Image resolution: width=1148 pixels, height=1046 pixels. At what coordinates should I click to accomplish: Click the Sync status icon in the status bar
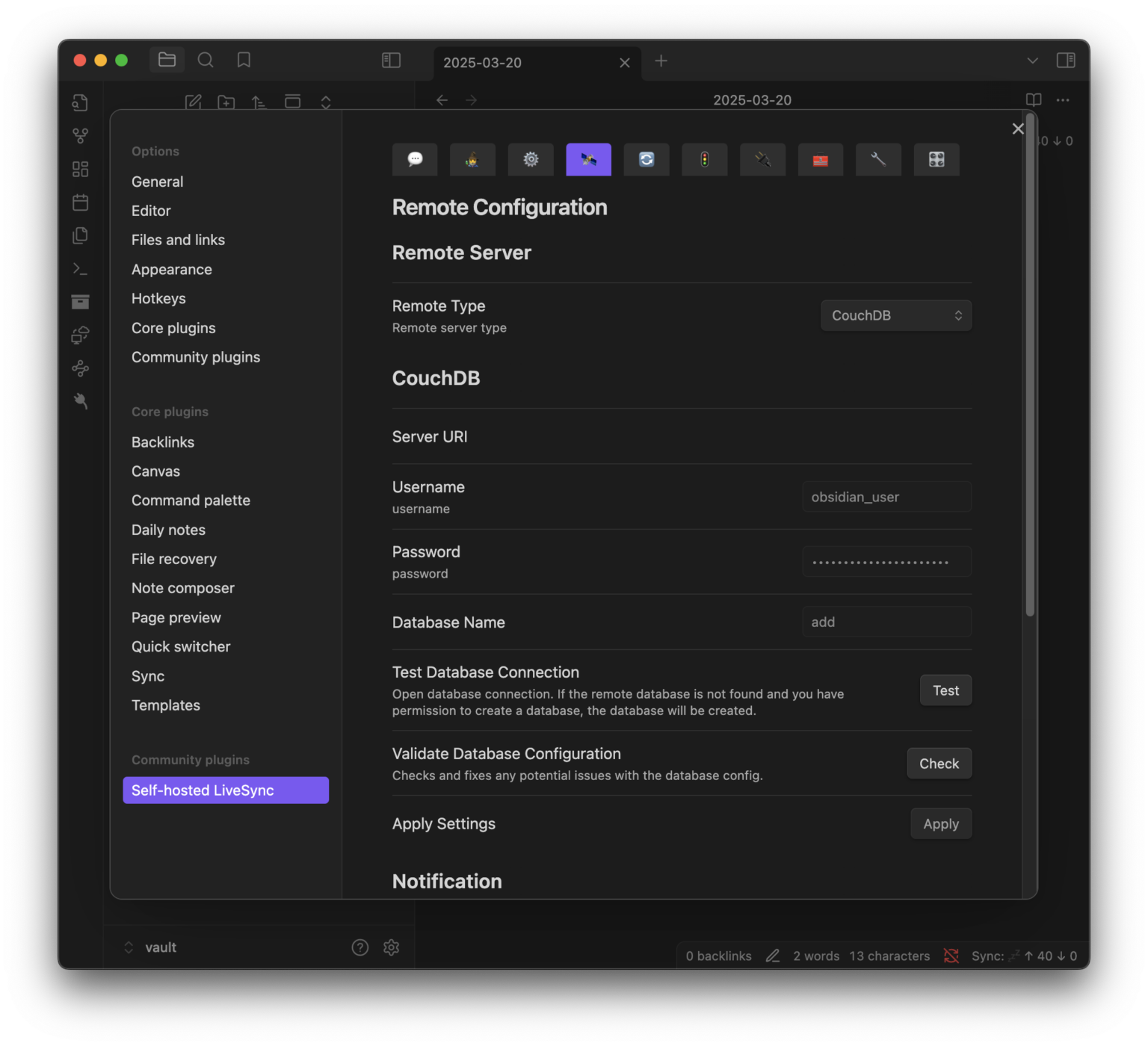951,956
